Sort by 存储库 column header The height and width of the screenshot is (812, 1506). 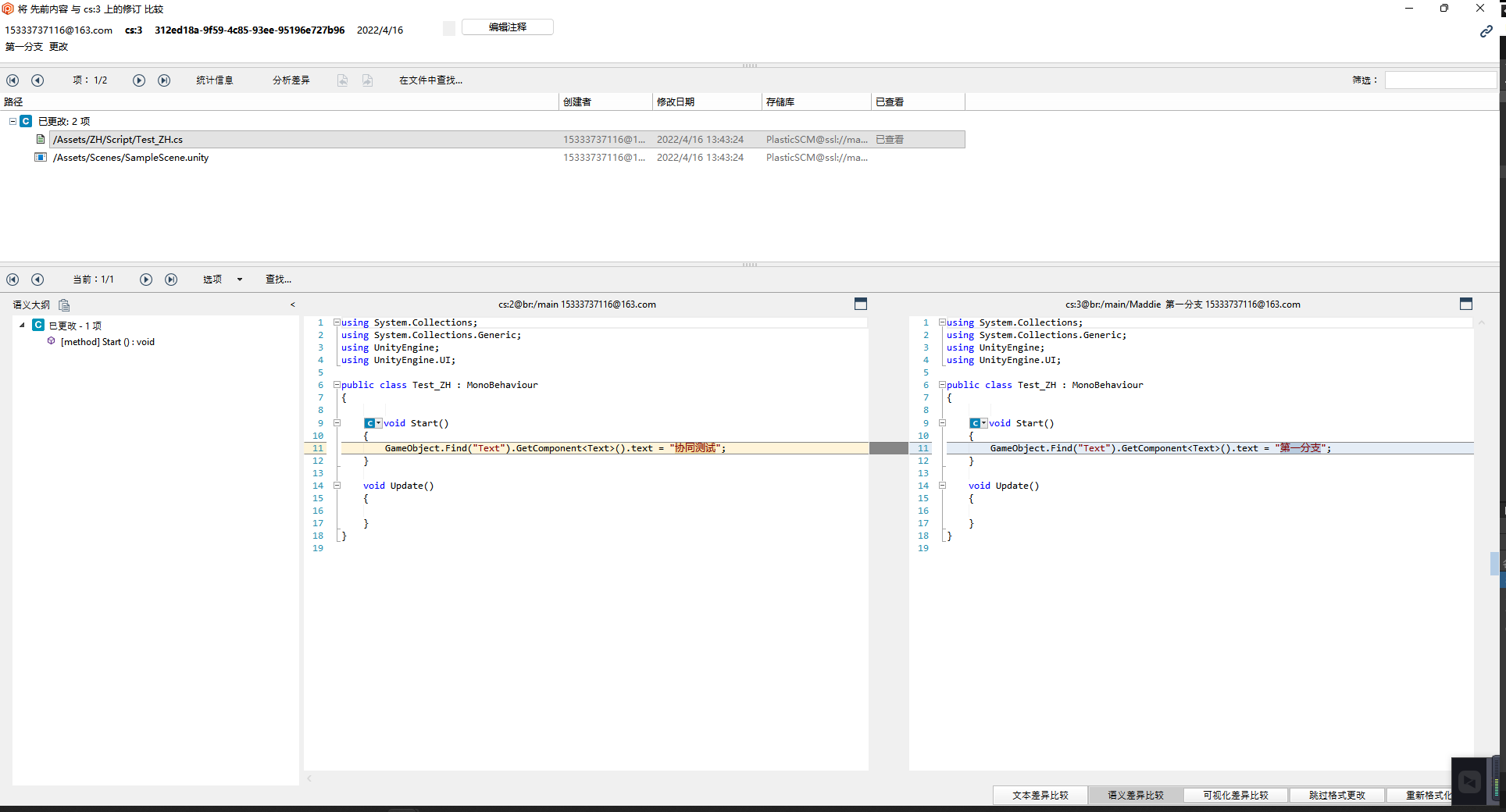[x=816, y=101]
